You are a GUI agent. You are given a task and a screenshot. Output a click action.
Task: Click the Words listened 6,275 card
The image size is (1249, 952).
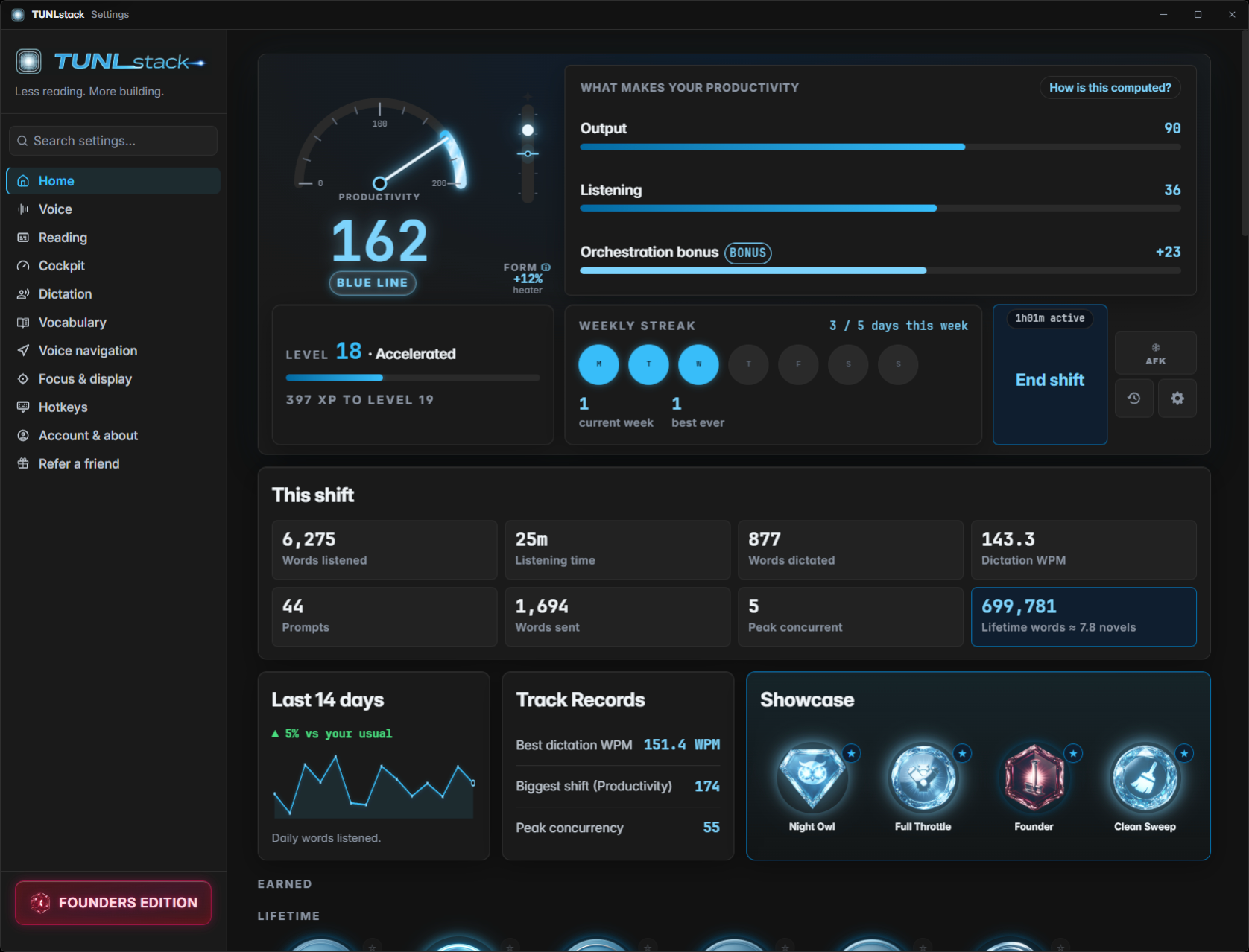point(385,550)
